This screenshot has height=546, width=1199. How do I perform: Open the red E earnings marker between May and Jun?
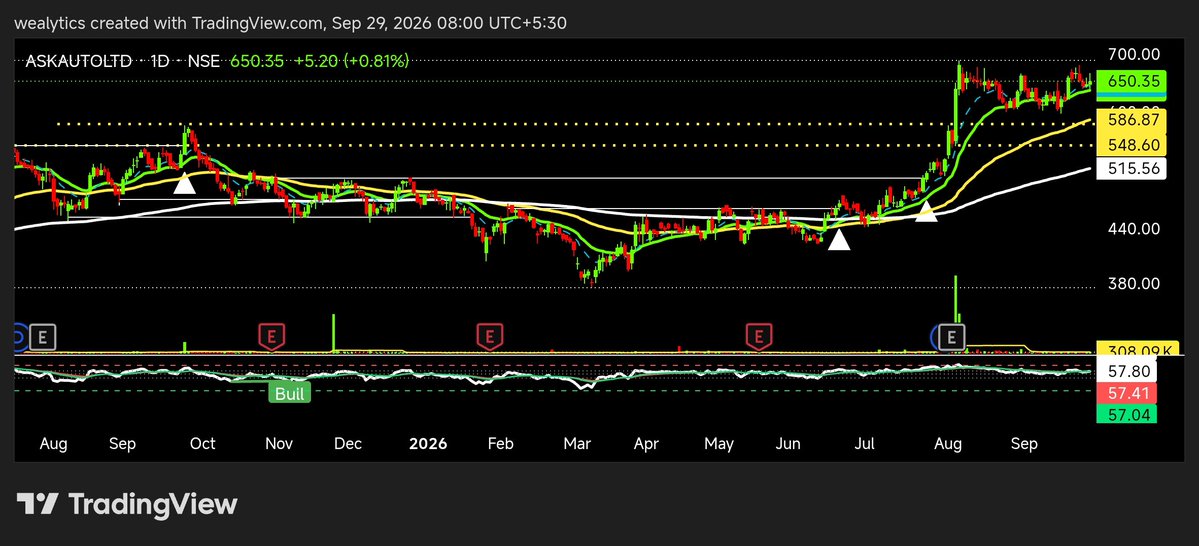[759, 335]
